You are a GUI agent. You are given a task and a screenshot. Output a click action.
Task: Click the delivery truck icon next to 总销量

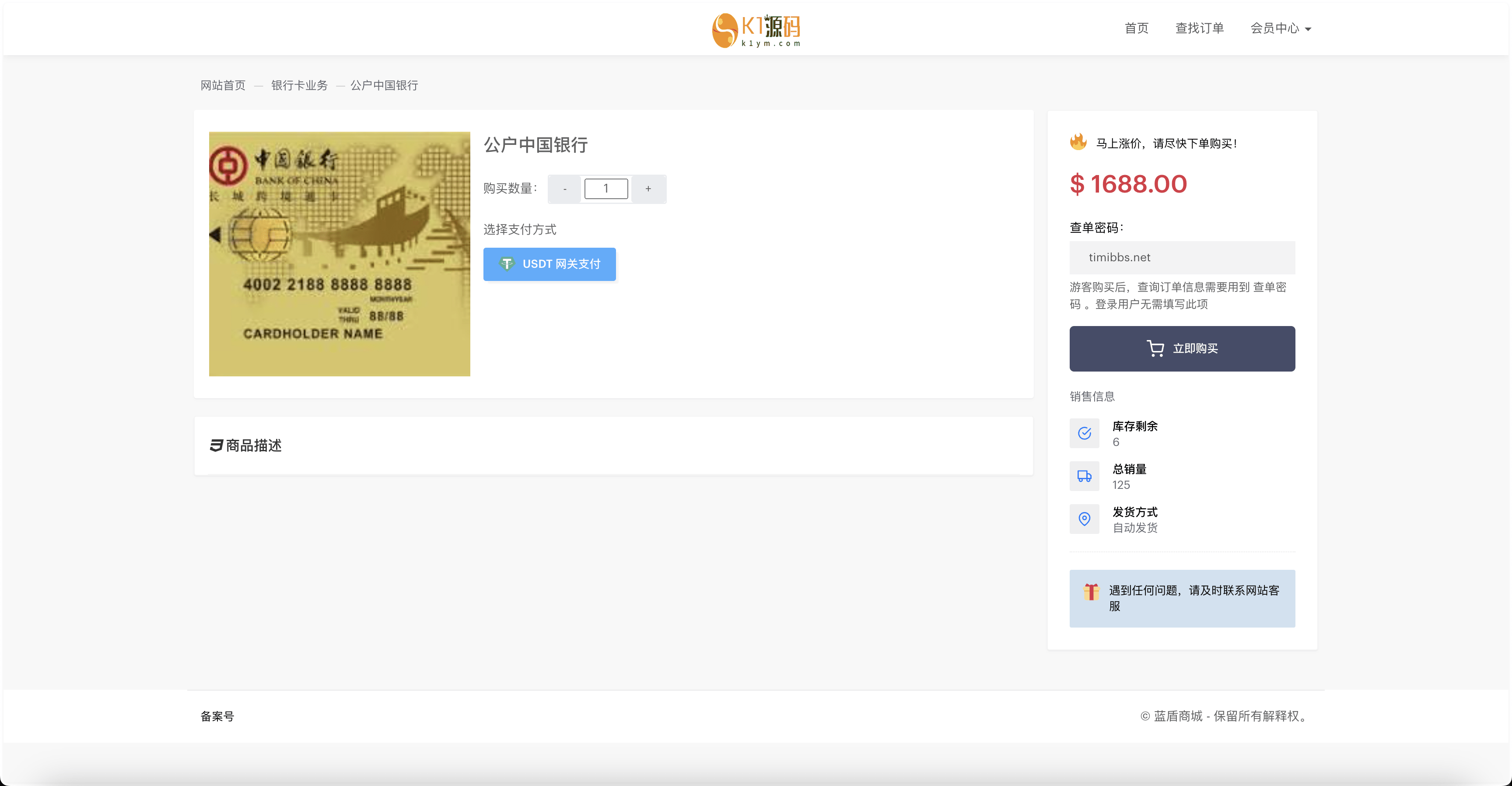pyautogui.click(x=1085, y=477)
